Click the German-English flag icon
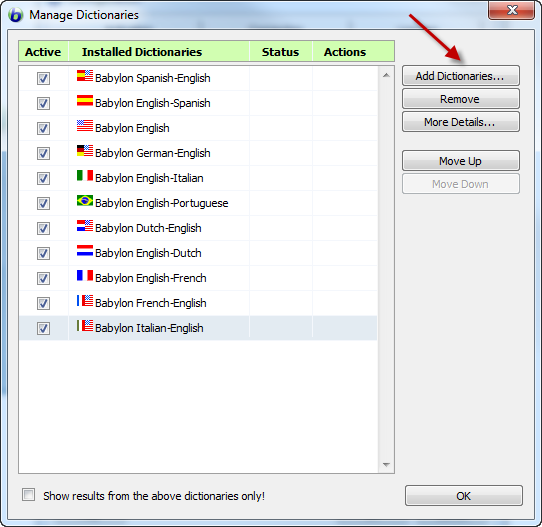This screenshot has width=542, height=527. (x=85, y=151)
